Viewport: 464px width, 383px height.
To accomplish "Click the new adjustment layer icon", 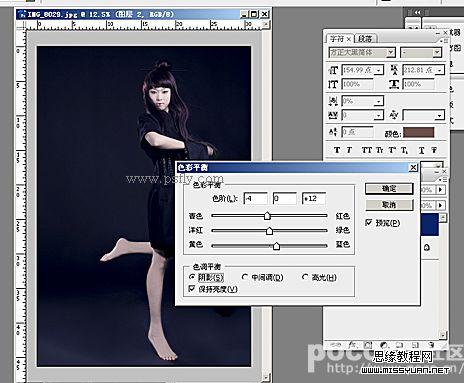I will pos(384,345).
